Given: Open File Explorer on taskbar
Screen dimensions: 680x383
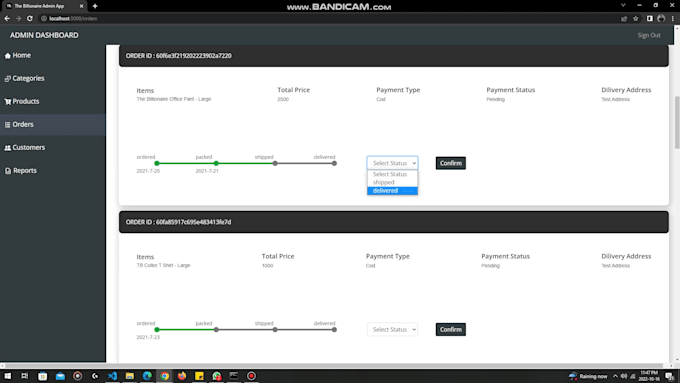Looking at the screenshot, I should click(x=130, y=376).
